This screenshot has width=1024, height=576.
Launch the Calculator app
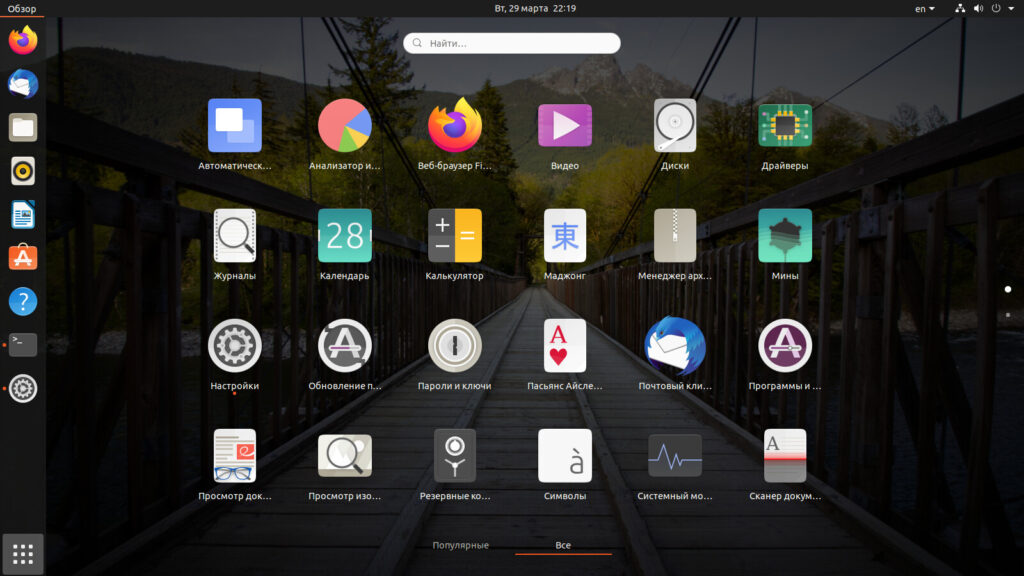click(x=454, y=236)
